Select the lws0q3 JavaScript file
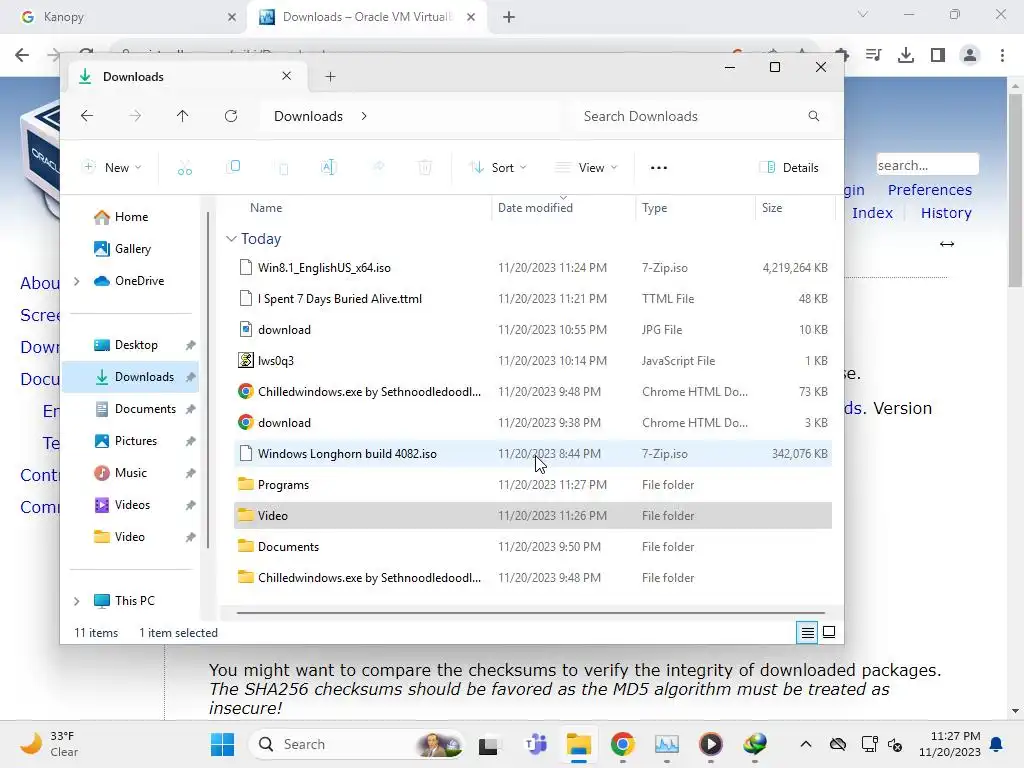The width and height of the screenshot is (1024, 768). click(x=533, y=360)
